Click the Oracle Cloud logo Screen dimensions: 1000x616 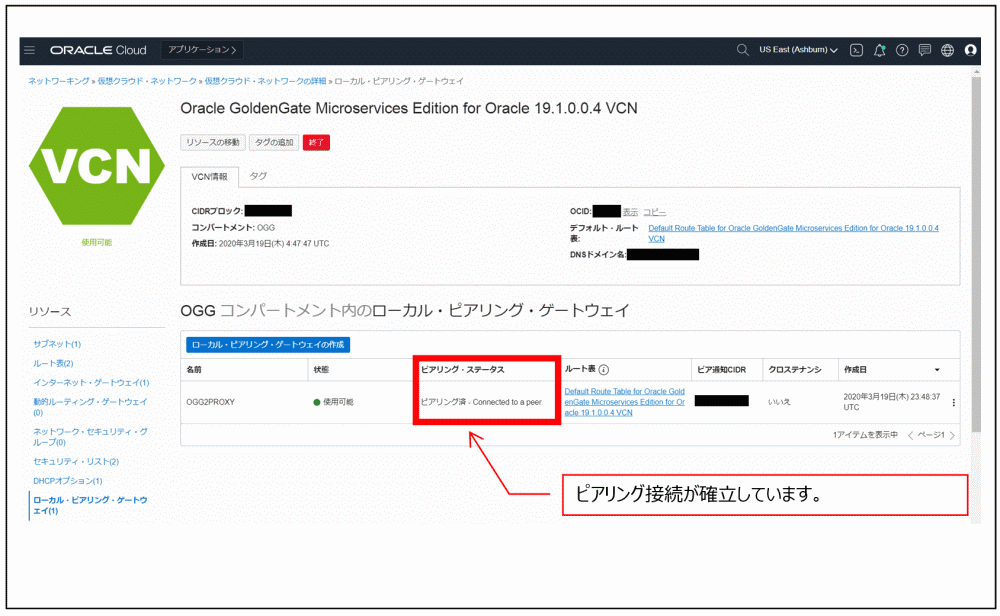[98, 50]
